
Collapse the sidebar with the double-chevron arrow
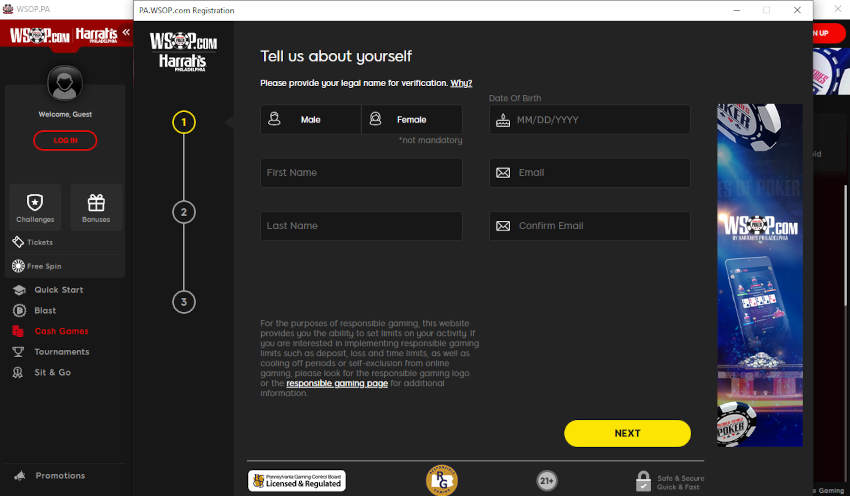pyautogui.click(x=126, y=33)
